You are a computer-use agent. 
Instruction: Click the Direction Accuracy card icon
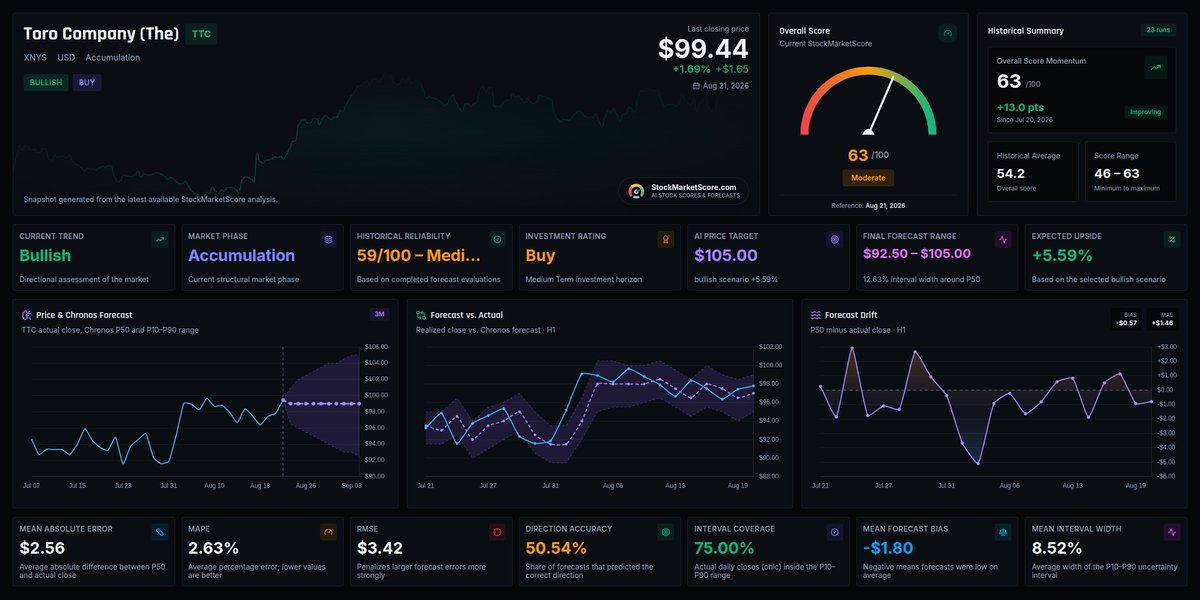point(666,532)
